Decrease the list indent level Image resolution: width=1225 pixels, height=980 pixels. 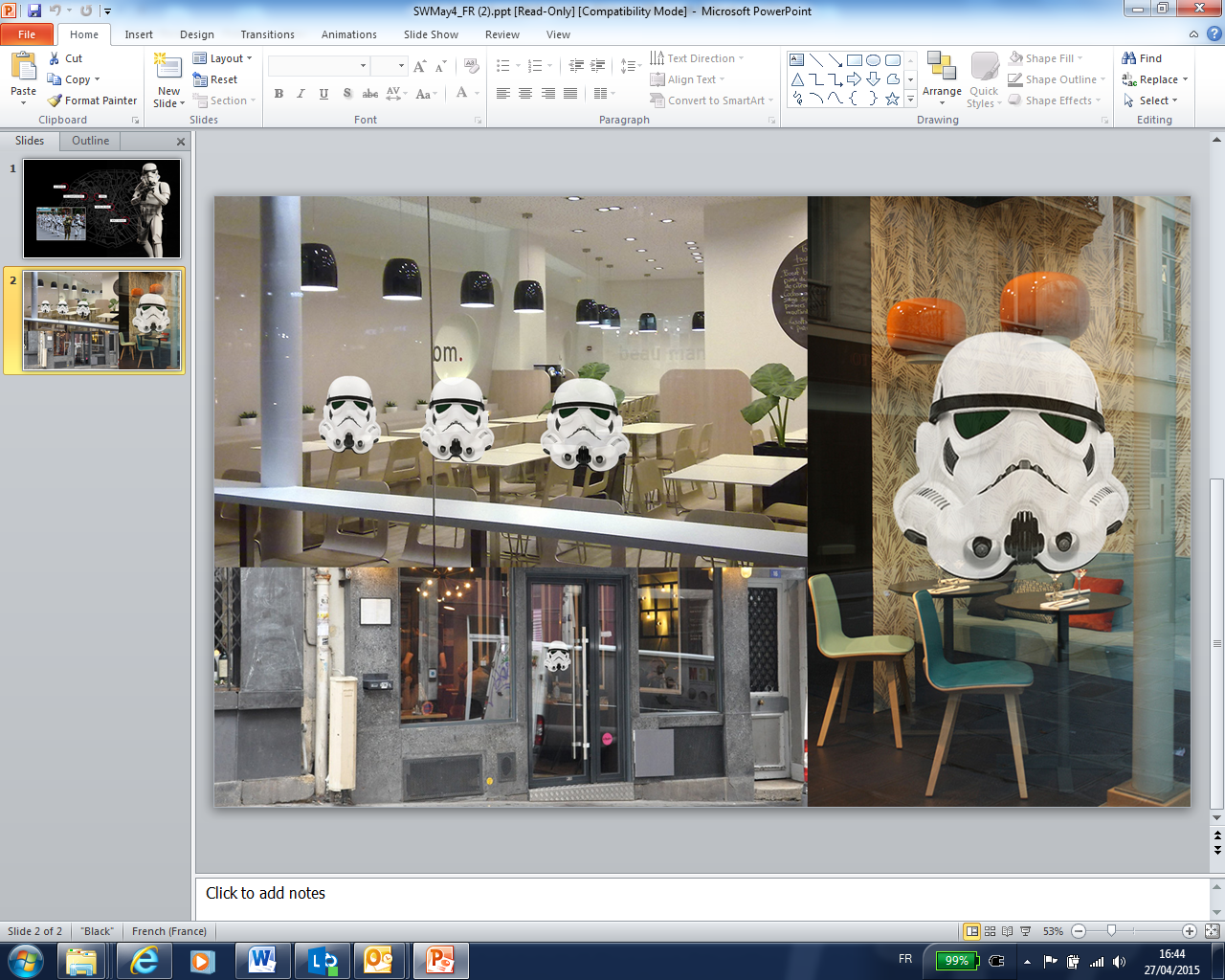coord(576,66)
